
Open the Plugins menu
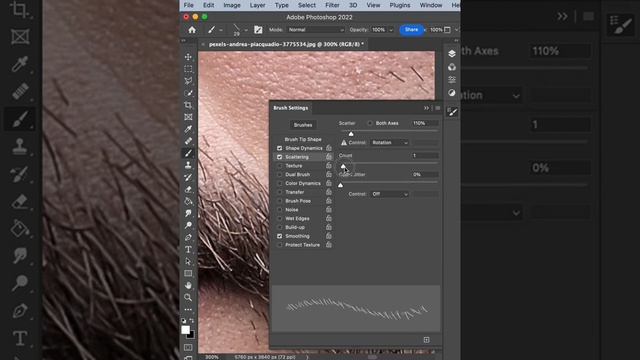click(400, 5)
